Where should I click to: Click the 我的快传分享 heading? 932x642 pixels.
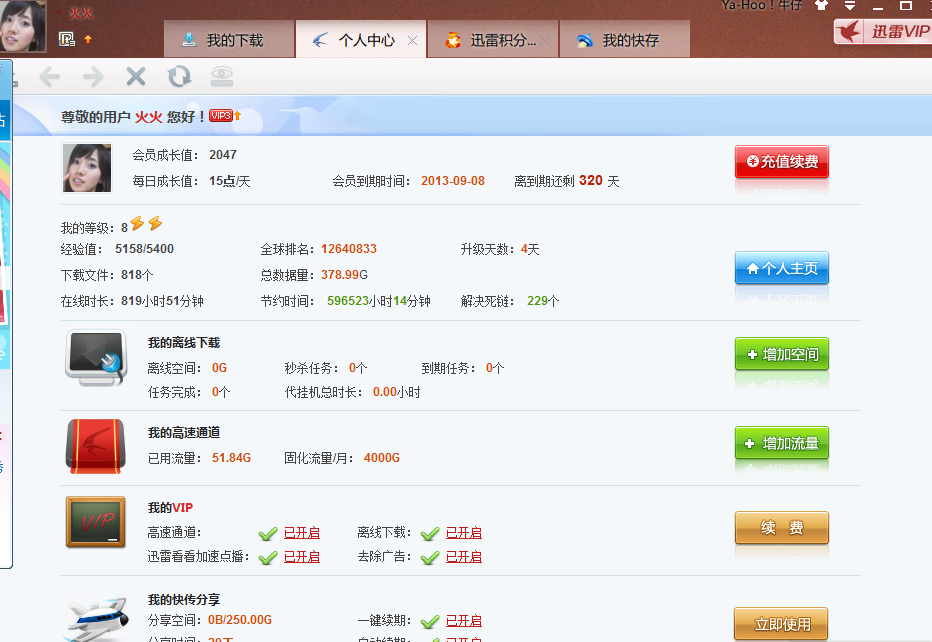(x=184, y=599)
